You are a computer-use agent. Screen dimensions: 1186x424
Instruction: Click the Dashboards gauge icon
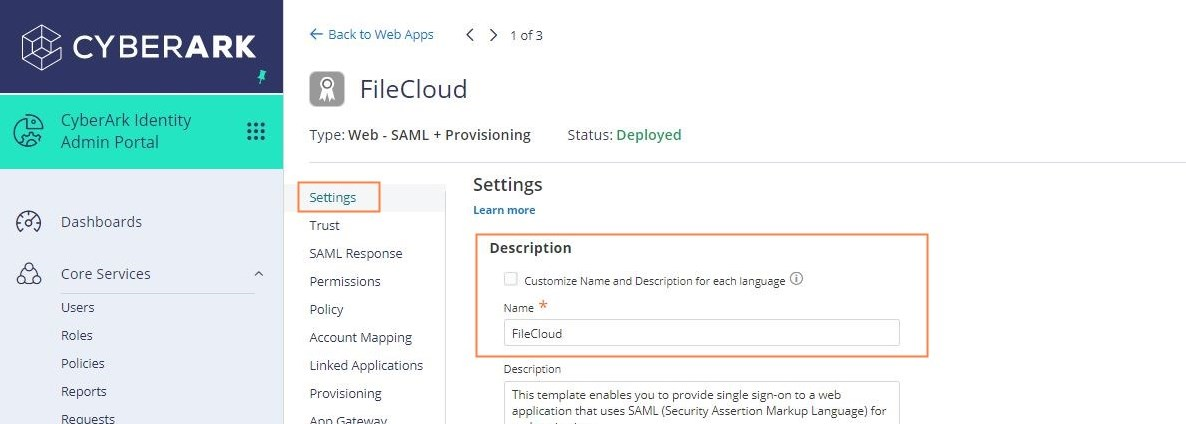point(29,222)
